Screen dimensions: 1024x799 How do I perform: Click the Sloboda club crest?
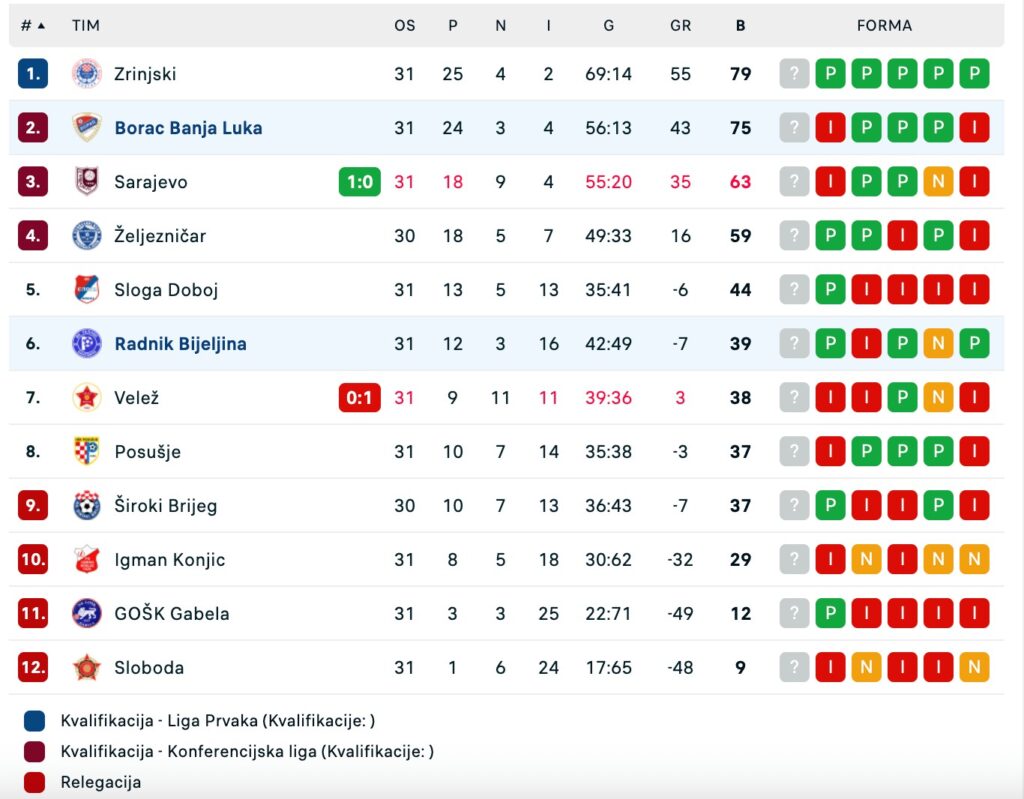(86, 667)
